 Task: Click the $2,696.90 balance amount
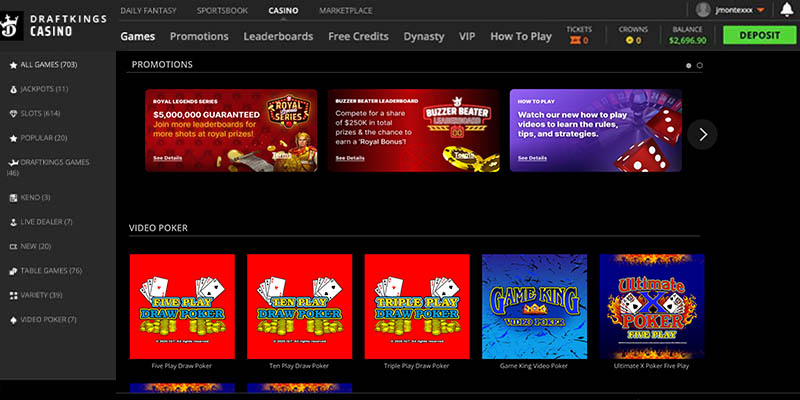pyautogui.click(x=687, y=40)
